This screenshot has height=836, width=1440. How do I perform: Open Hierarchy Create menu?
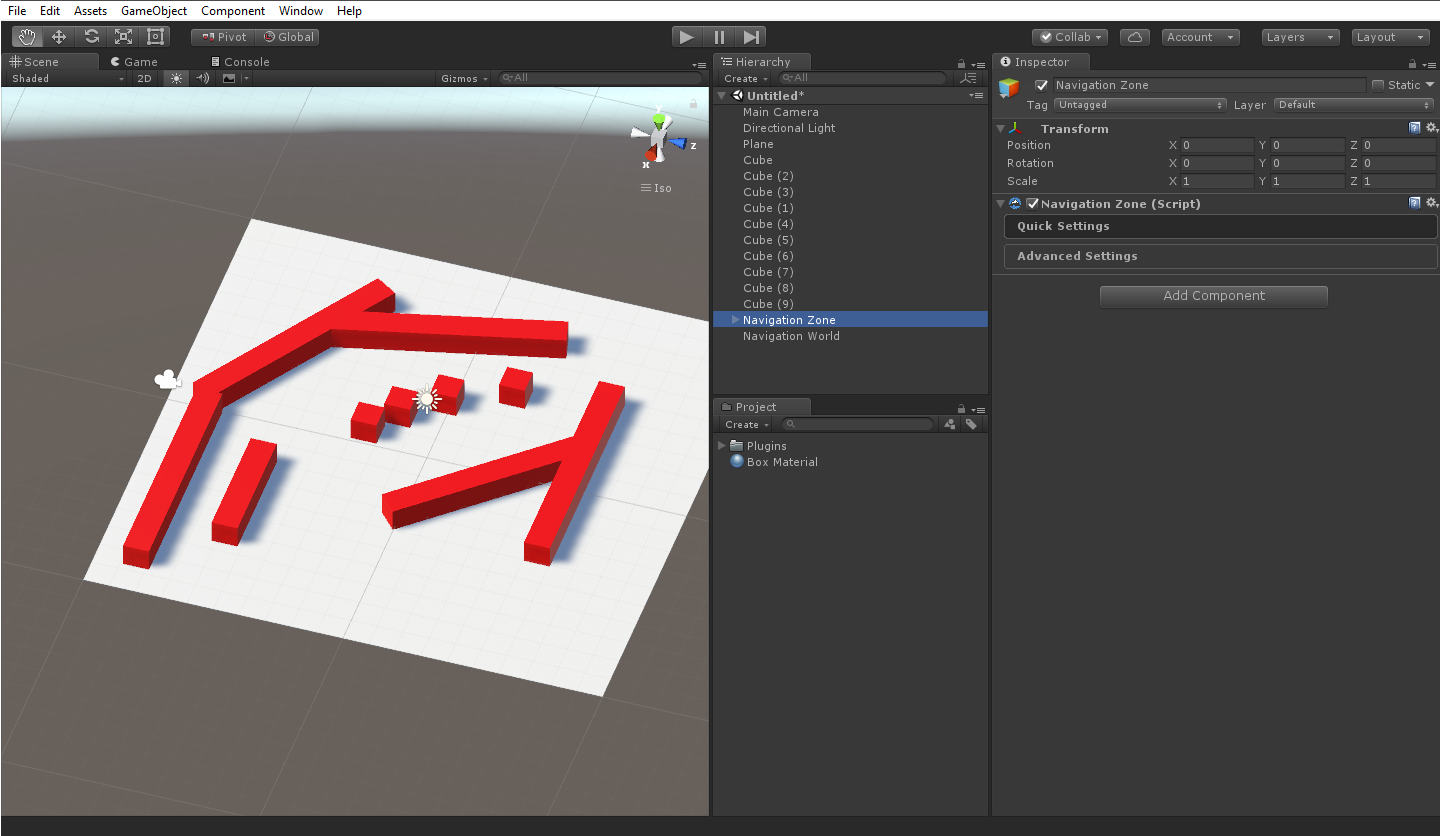tap(746, 78)
